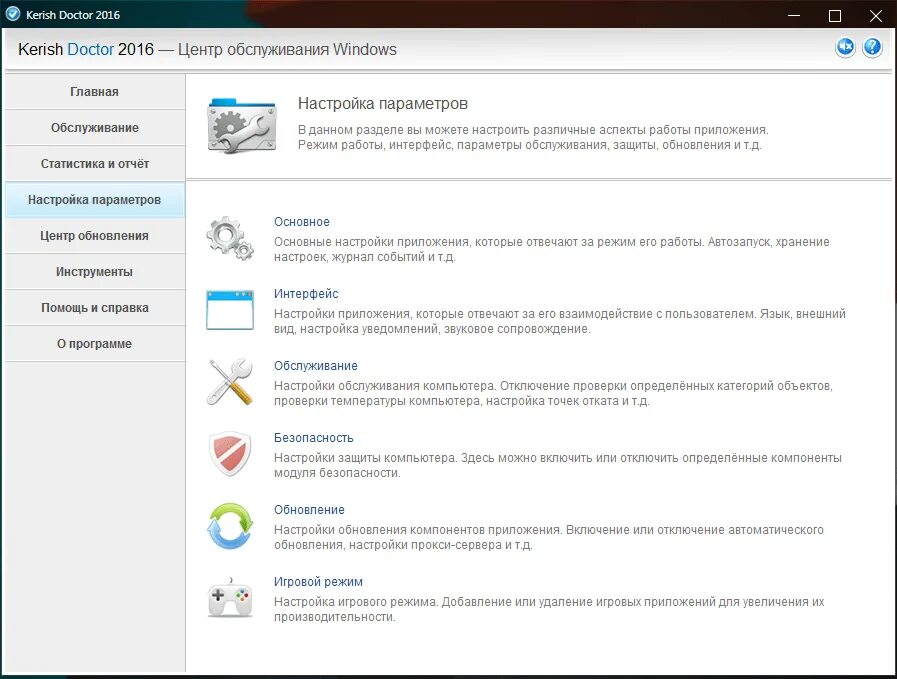
Task: Click the window icon next to Интерфейс
Action: point(230,310)
